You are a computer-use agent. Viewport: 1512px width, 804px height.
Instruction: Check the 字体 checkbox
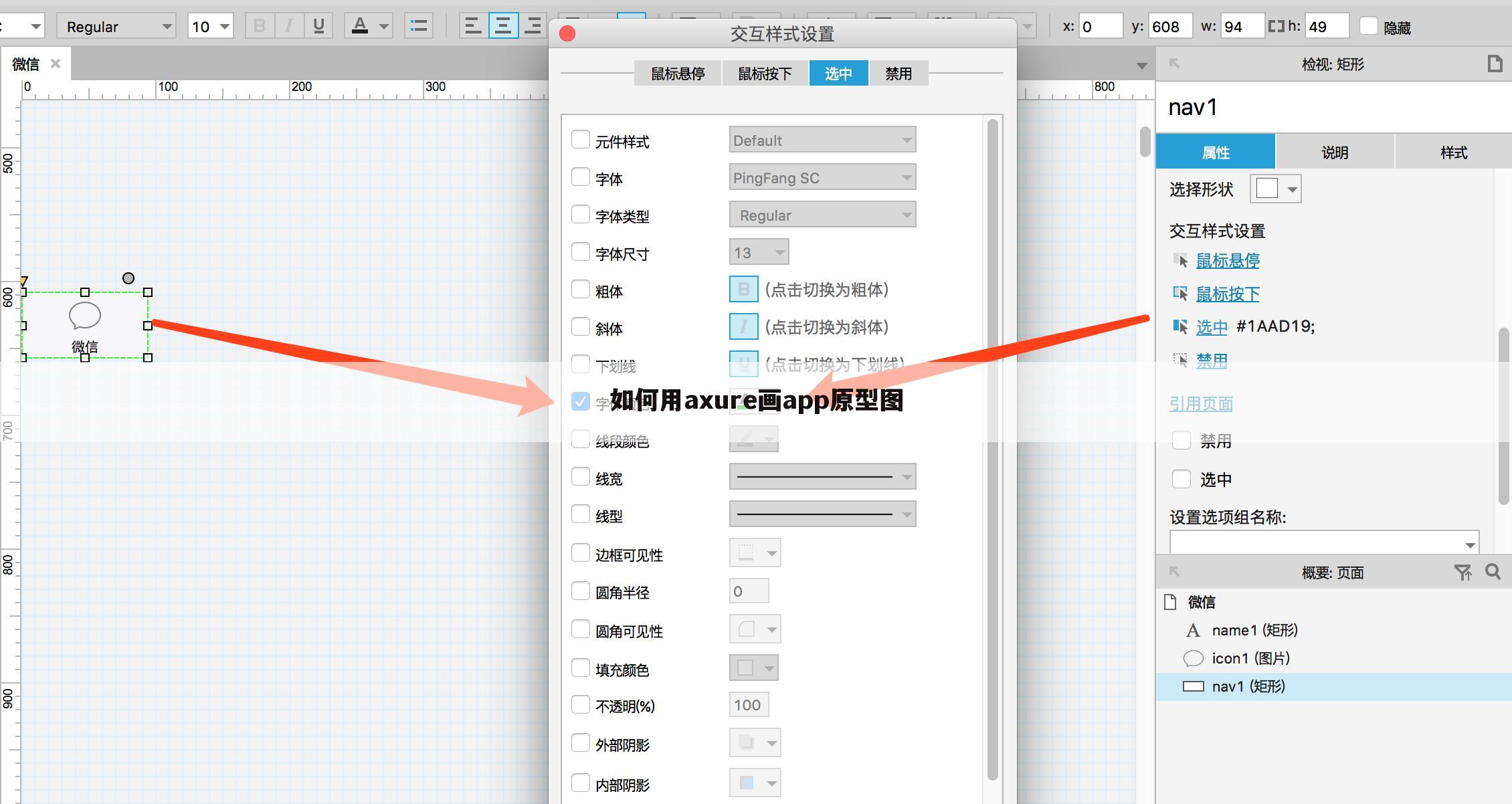click(x=581, y=177)
